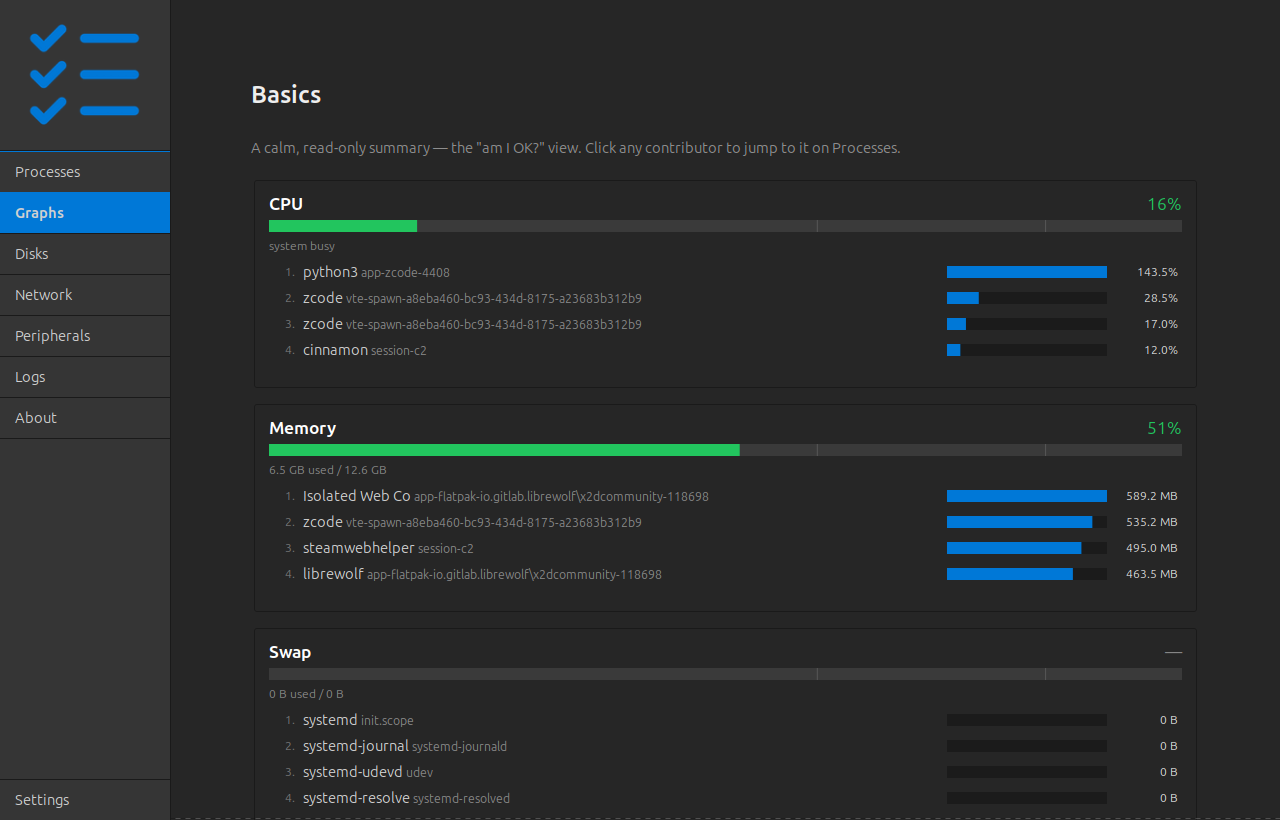Click the CPU overall usage bar
Image resolution: width=1280 pixels, height=820 pixels.
pyautogui.click(x=725, y=226)
